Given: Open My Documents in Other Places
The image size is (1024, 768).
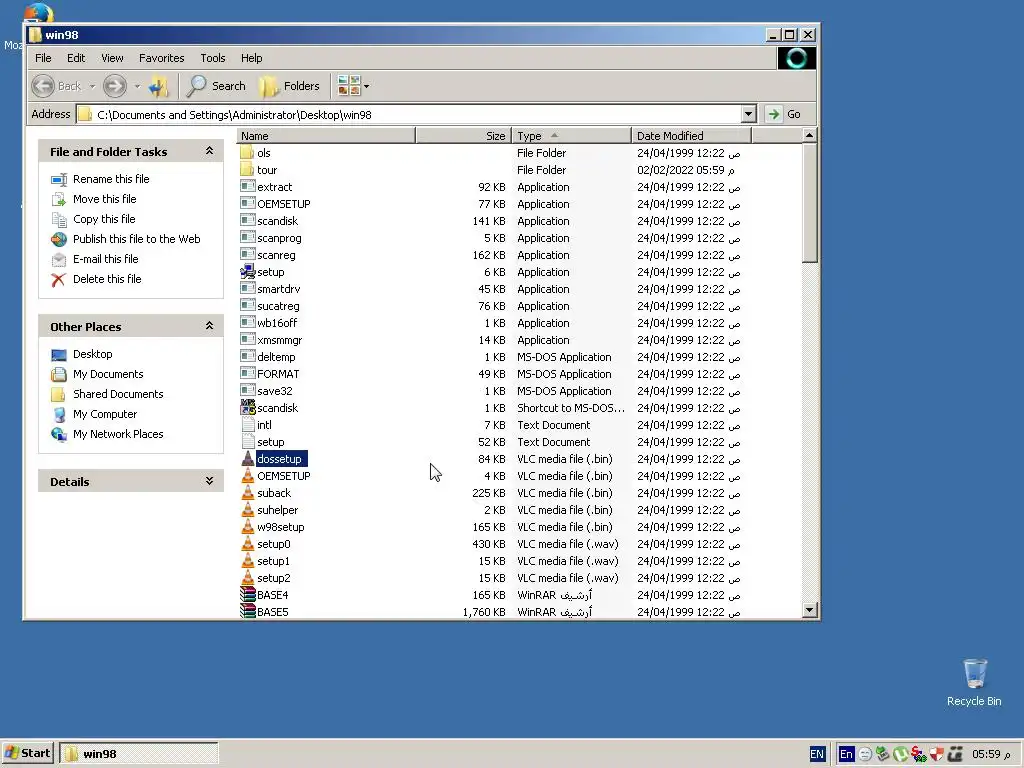Looking at the screenshot, I should pyautogui.click(x=108, y=374).
